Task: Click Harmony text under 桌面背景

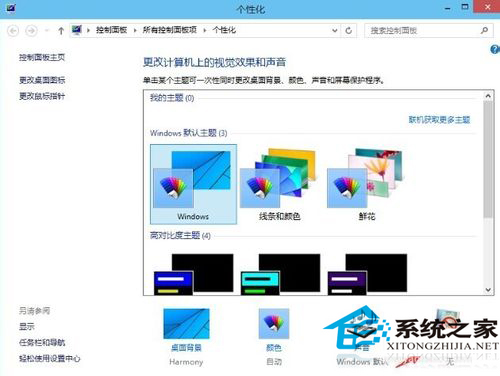Action: point(186,362)
